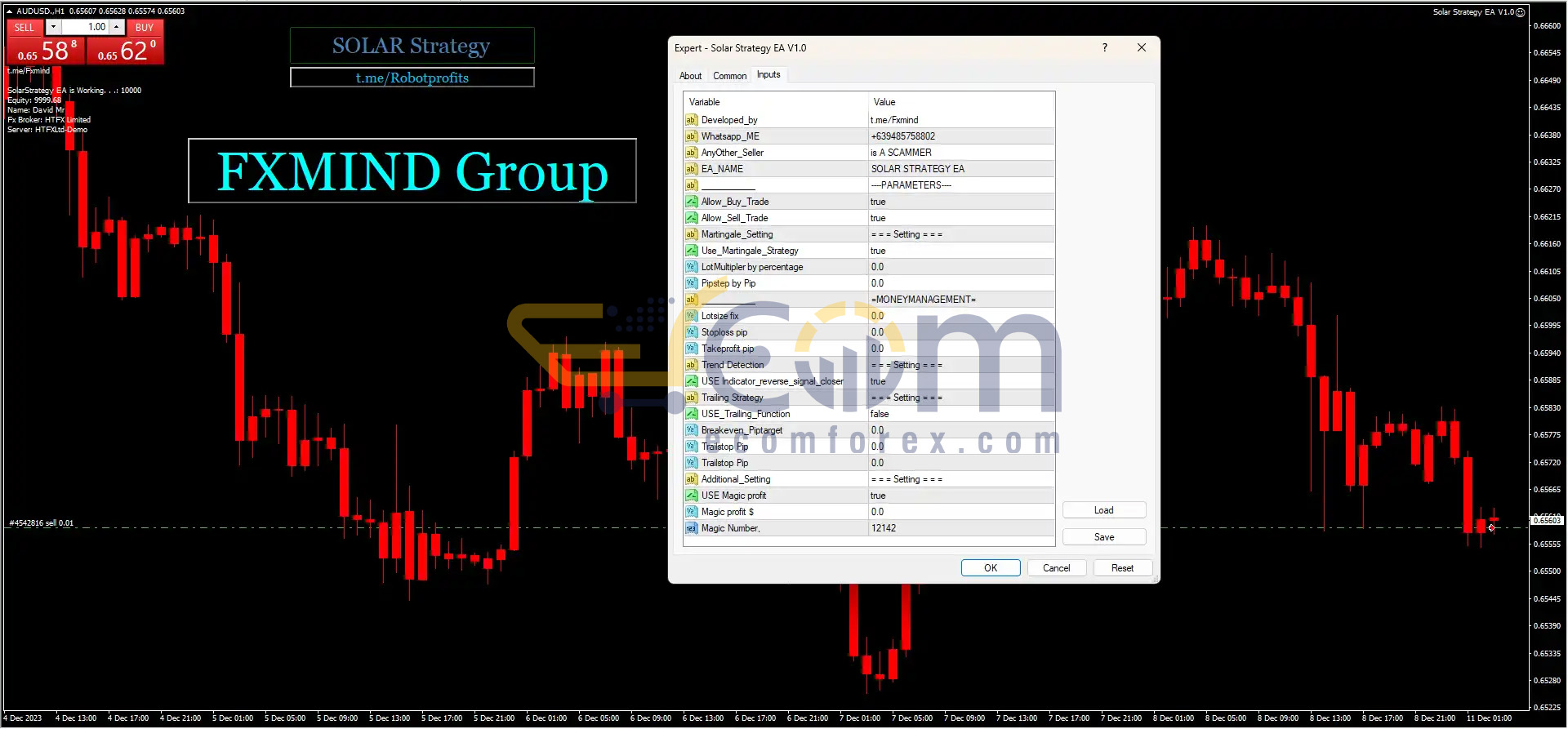Toggle the USE_Trailing_Function value false
1568x729 pixels.
(x=961, y=414)
